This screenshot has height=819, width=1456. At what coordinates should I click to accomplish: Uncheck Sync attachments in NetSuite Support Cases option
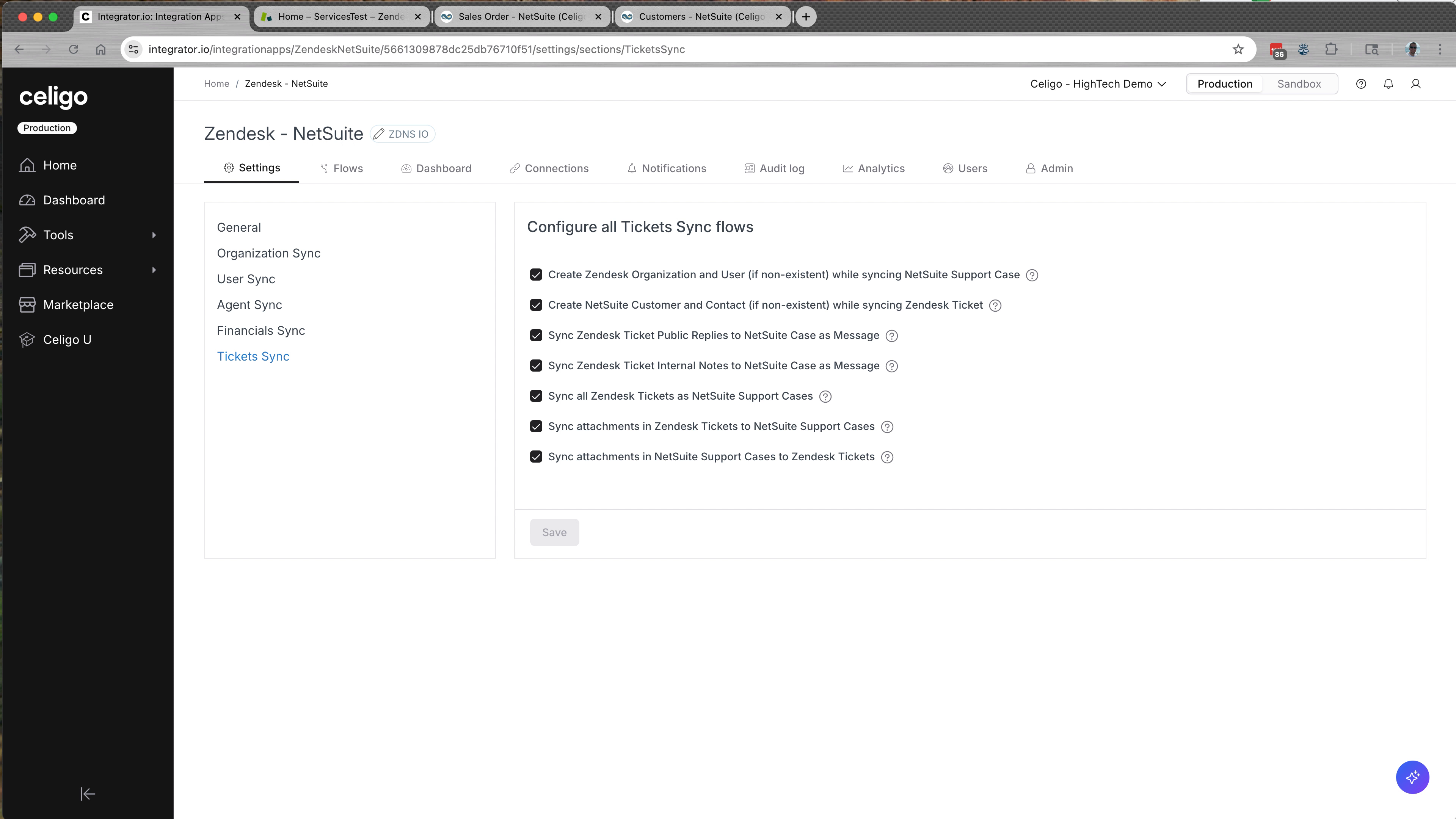(x=536, y=456)
